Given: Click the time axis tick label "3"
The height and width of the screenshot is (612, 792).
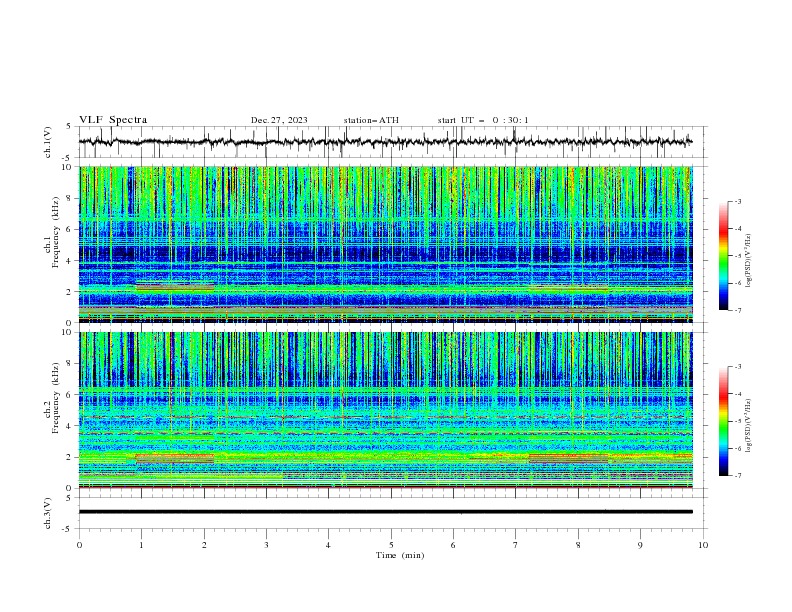Looking at the screenshot, I should 266,545.
